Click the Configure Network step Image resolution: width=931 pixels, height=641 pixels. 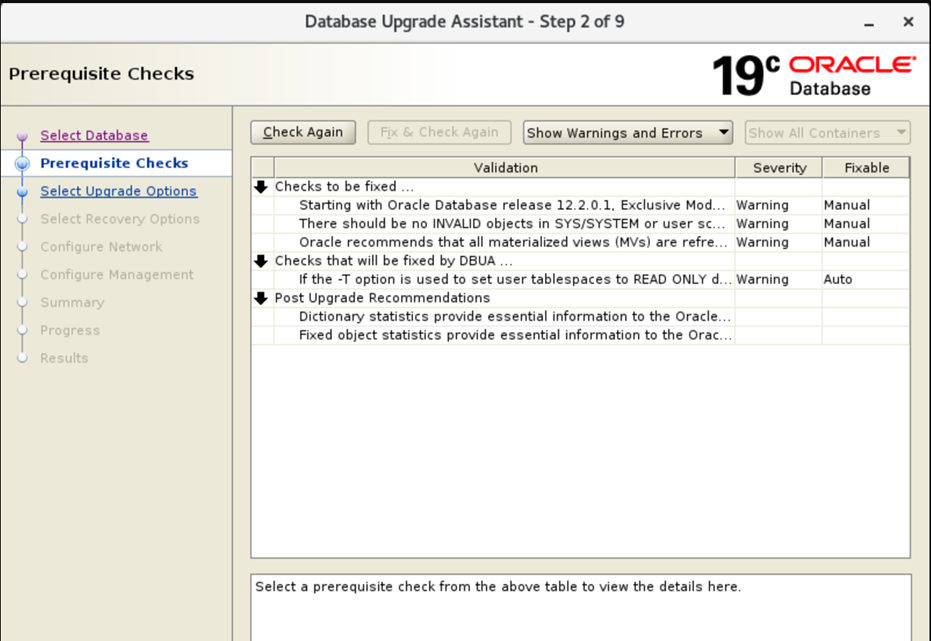point(101,247)
